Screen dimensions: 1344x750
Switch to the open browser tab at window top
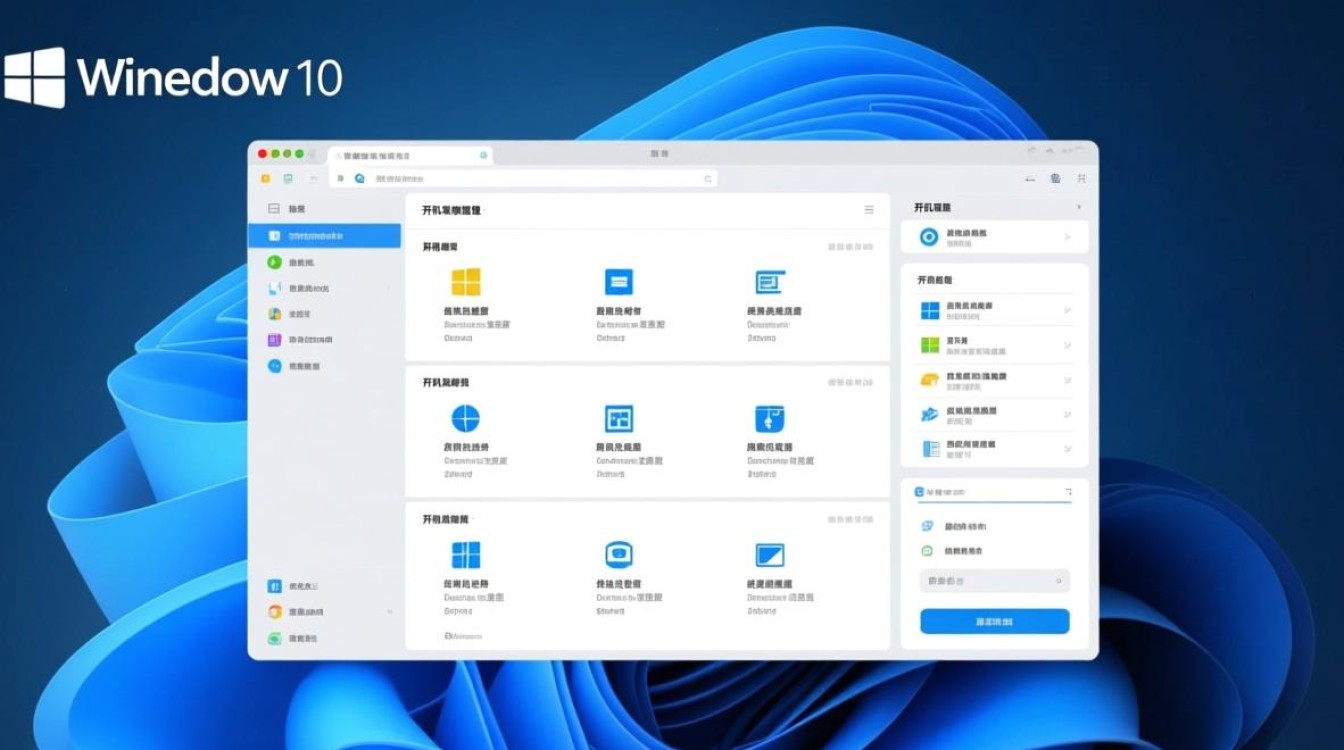tap(408, 156)
